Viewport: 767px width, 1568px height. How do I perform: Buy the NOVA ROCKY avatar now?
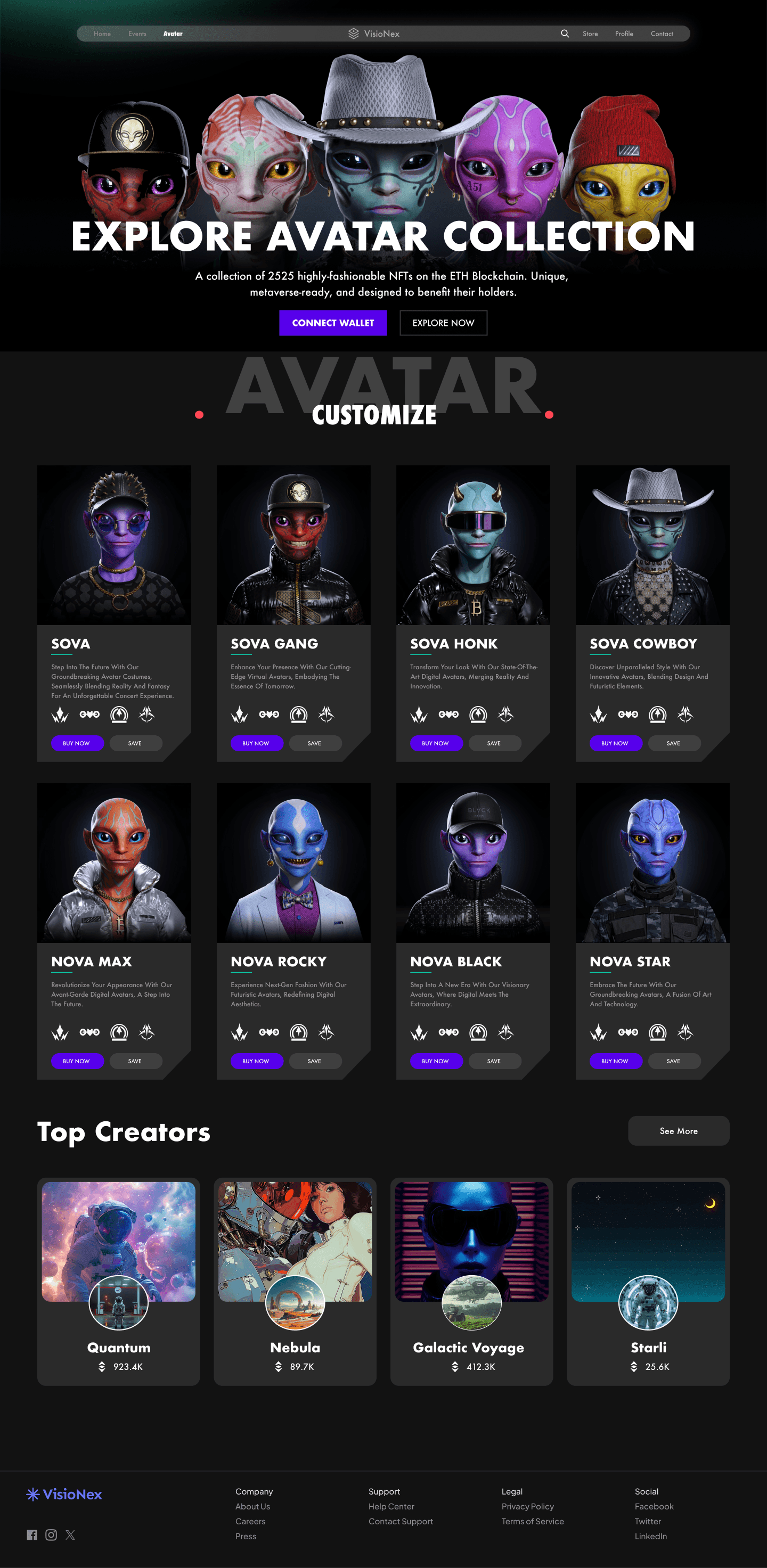pos(256,1061)
